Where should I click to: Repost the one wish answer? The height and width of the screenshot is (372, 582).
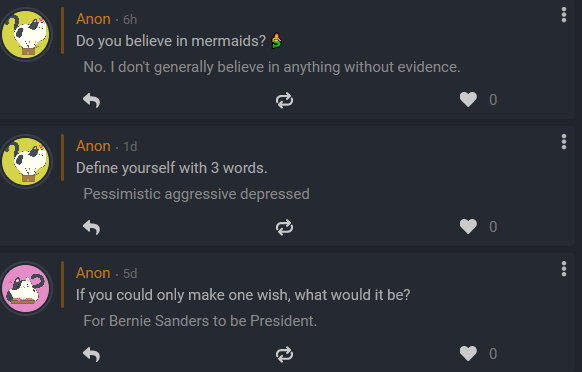[x=284, y=354]
